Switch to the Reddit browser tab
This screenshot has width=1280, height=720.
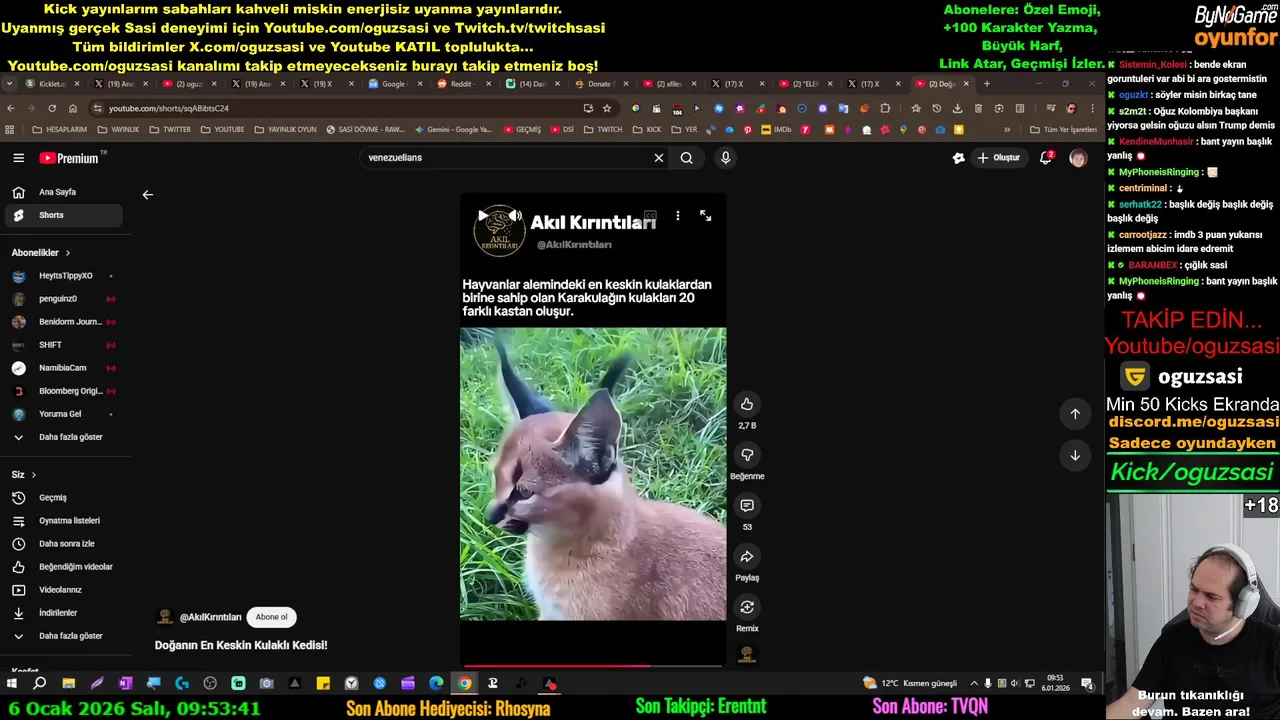(462, 84)
